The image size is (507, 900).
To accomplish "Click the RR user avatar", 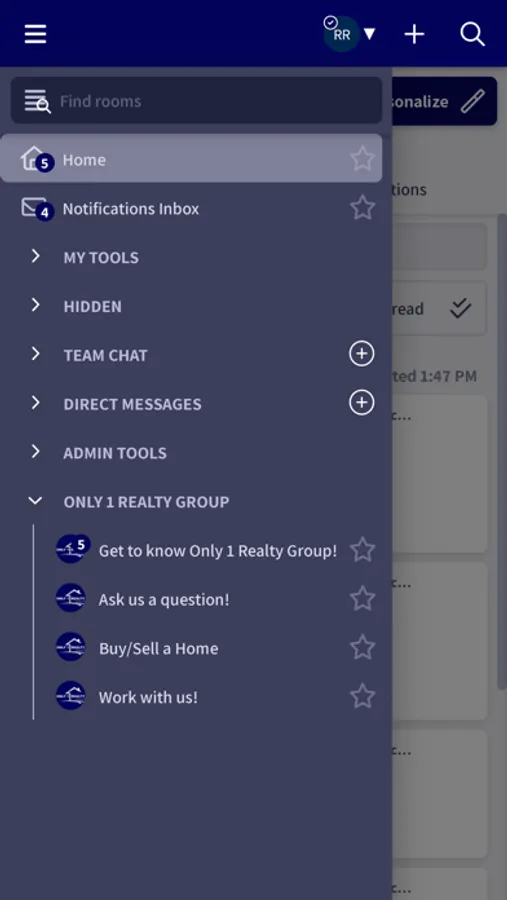I will (342, 34).
